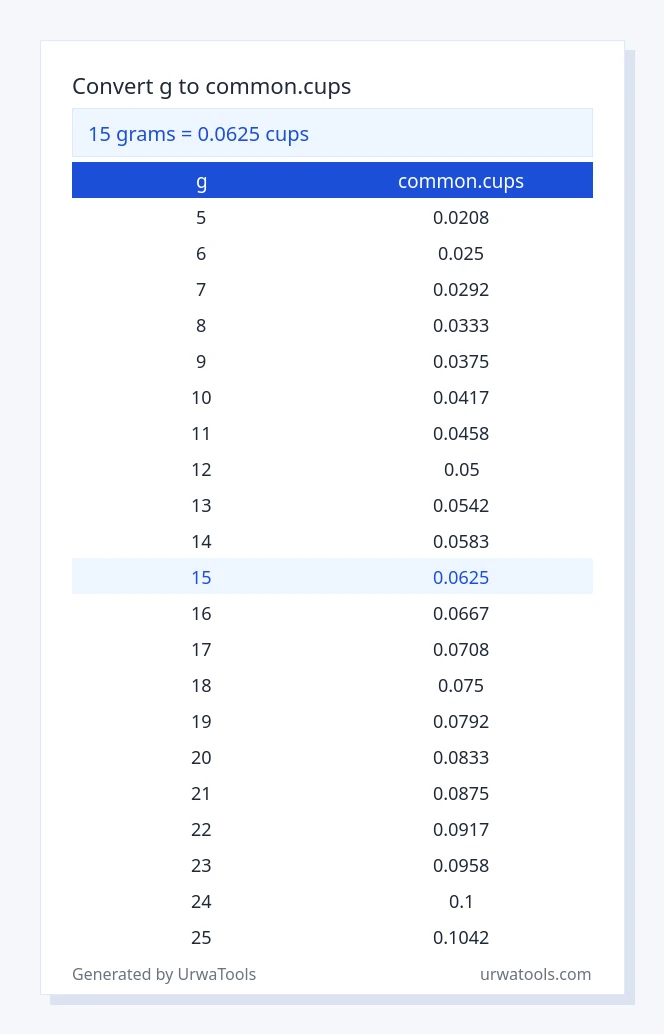The height and width of the screenshot is (1034, 664).
Task: Select the 10 grams row
Action: click(x=332, y=398)
